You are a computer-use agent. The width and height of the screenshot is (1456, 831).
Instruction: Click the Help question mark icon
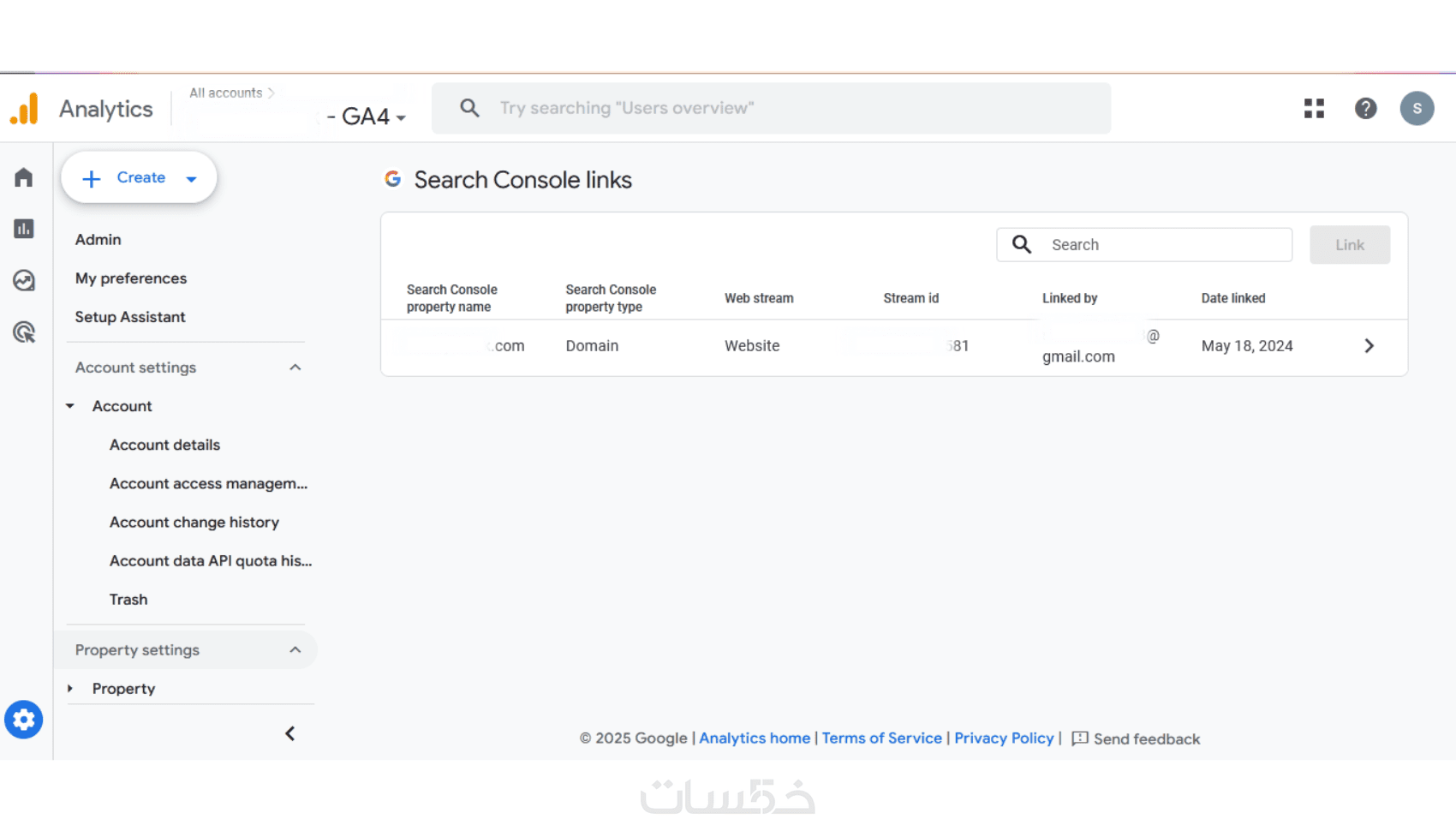(1365, 108)
